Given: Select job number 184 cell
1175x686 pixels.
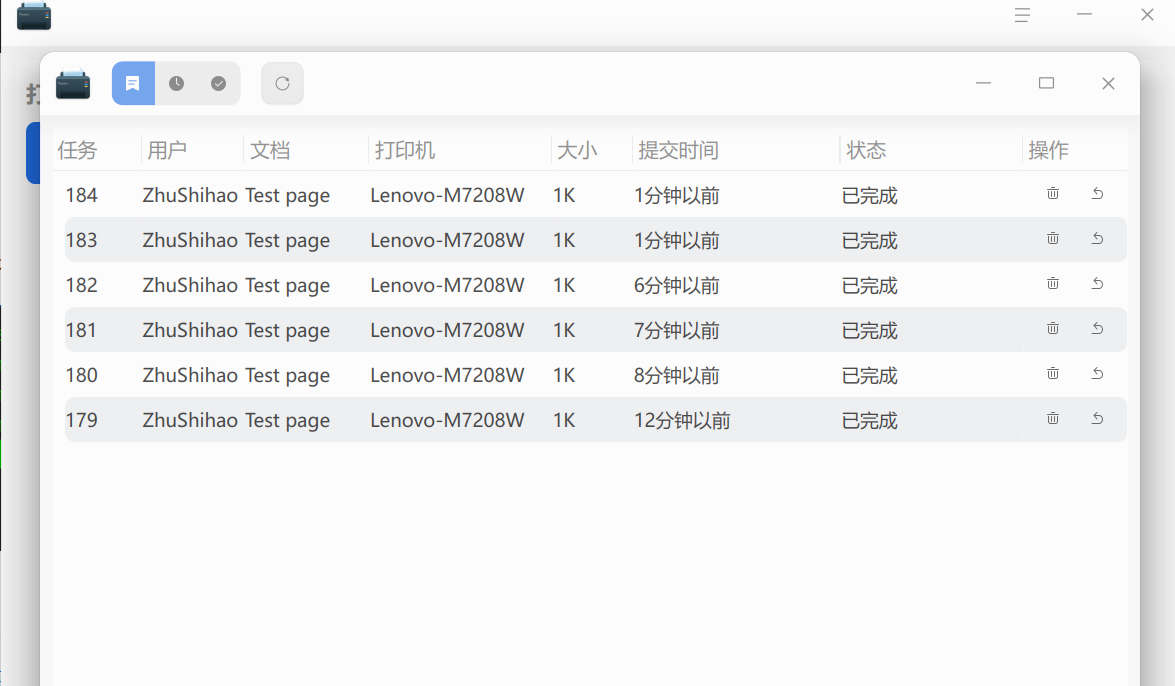Looking at the screenshot, I should click(x=82, y=196).
